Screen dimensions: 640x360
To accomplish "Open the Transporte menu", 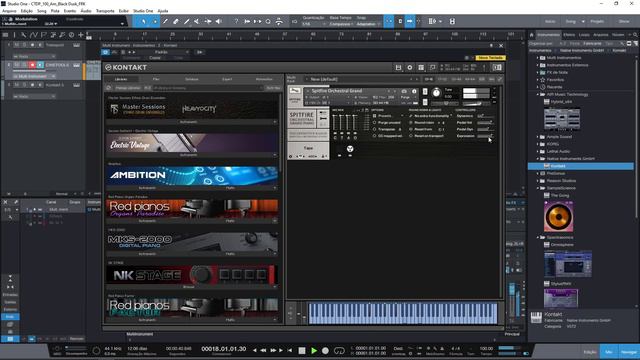I will [105, 11].
